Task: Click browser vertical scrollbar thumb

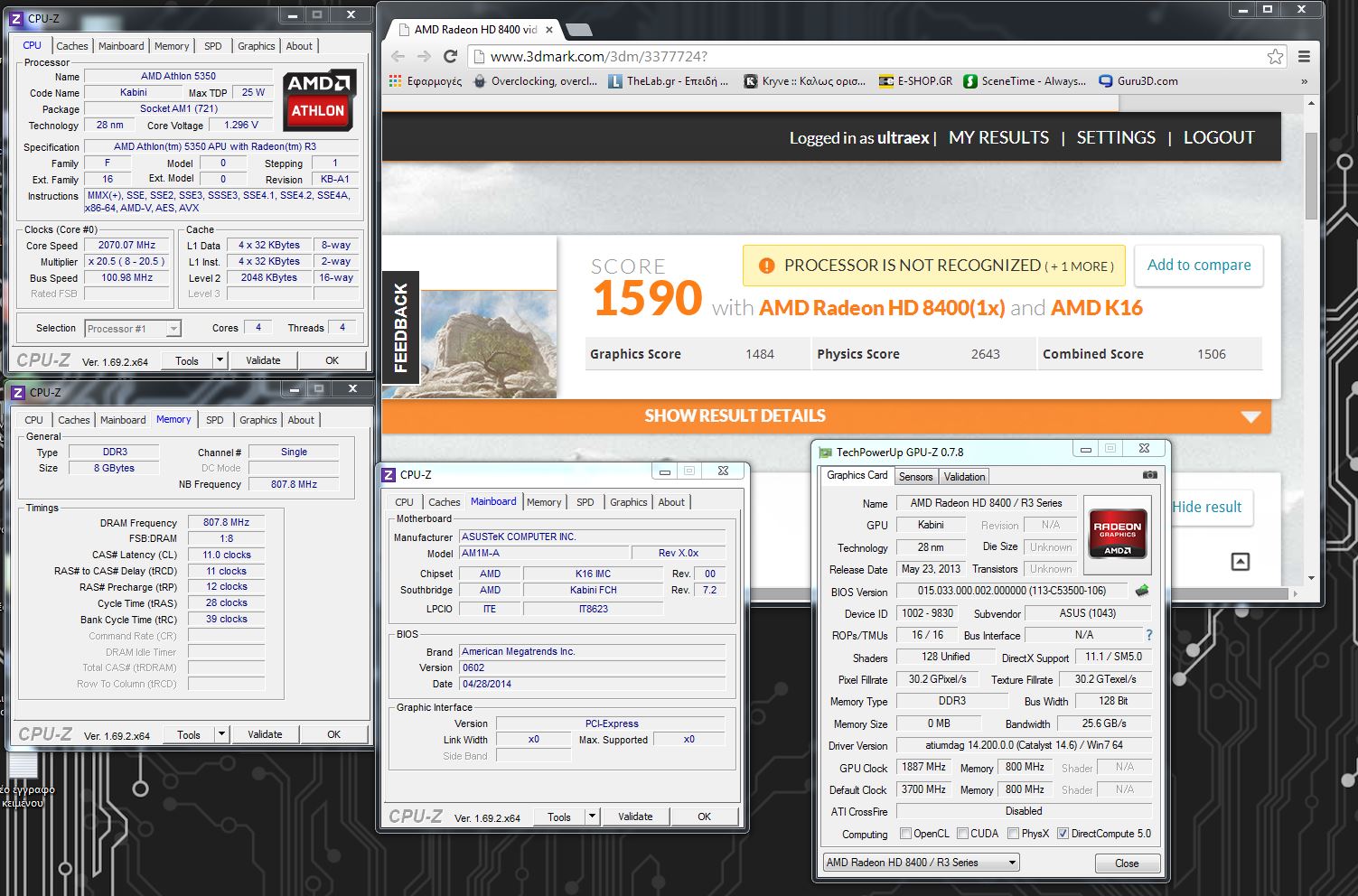Action: pyautogui.click(x=1311, y=176)
